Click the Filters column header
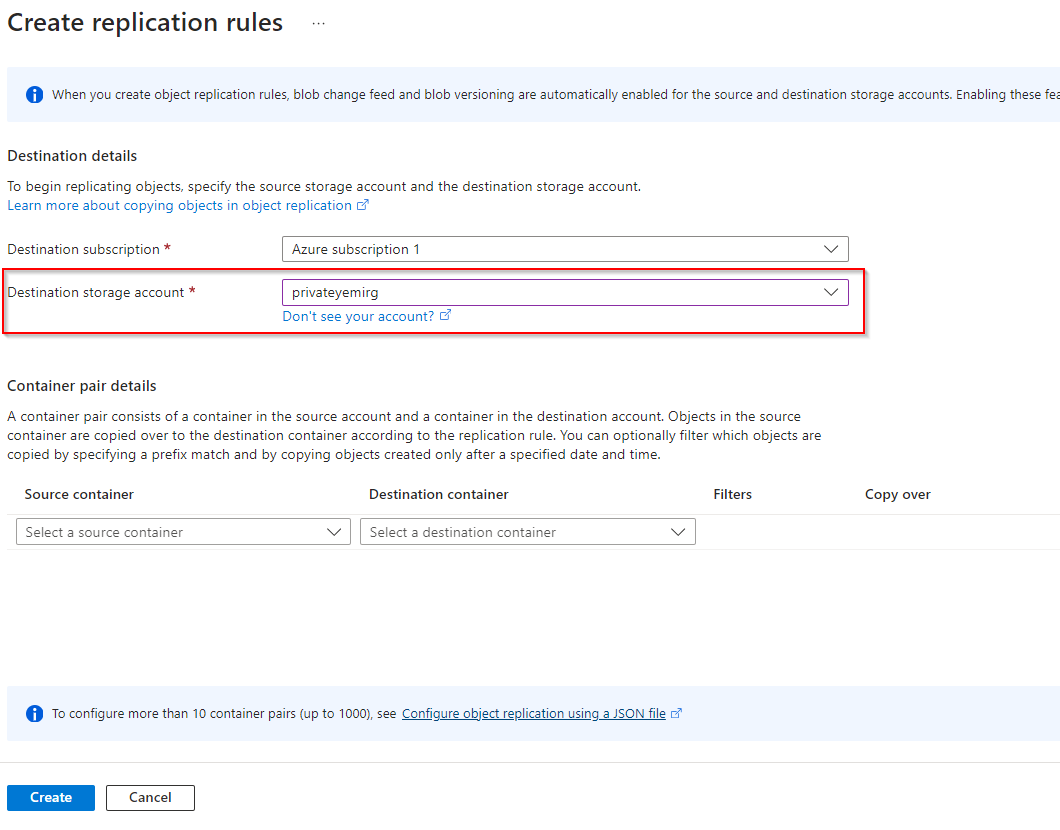The width and height of the screenshot is (1060, 830). point(732,494)
